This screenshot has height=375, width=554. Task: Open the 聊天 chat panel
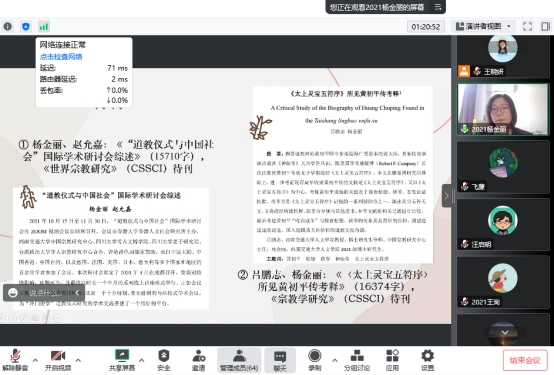coord(280,361)
